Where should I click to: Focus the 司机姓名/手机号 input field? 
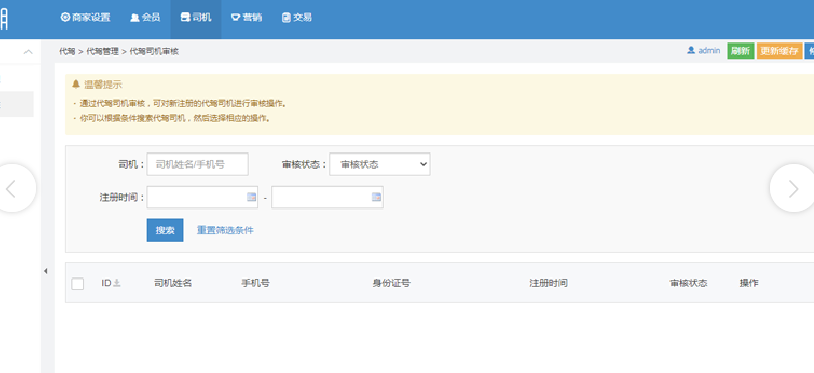click(197, 164)
